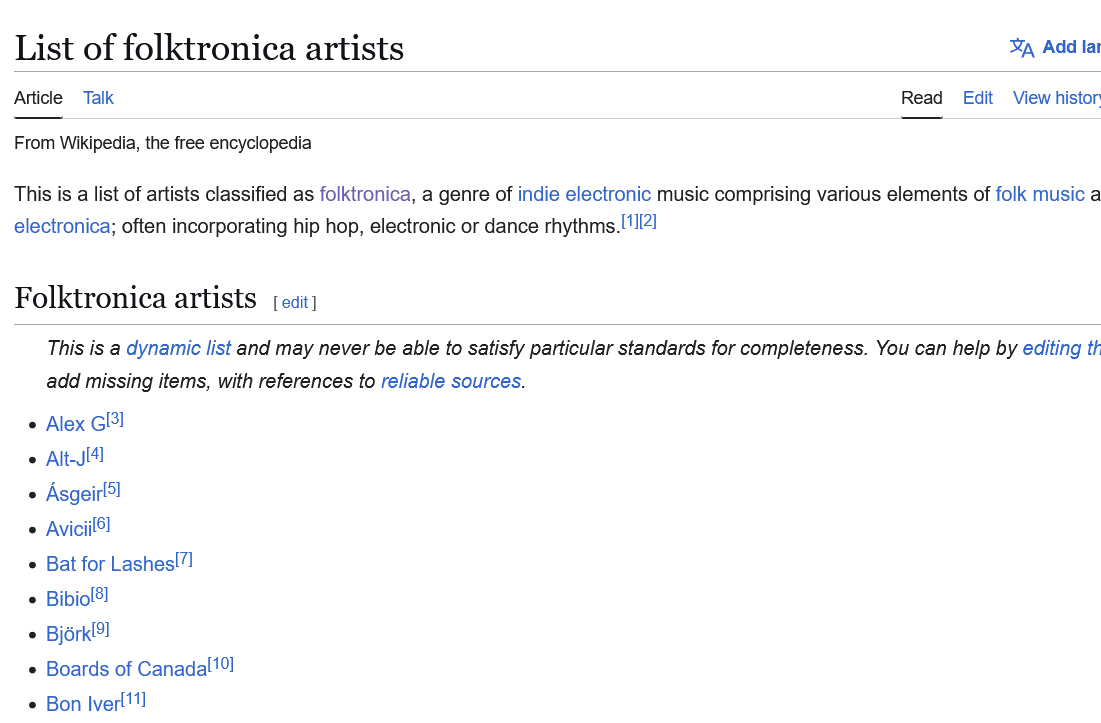The image size is (1101, 723).
Task: Open the dynamic list link
Action: click(x=178, y=348)
